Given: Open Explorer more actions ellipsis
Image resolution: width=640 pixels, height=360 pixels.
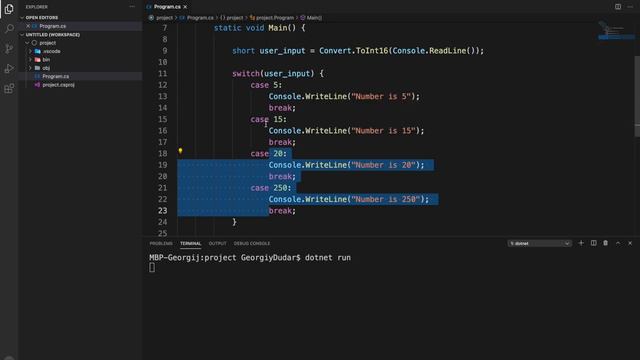Looking at the screenshot, I should (132, 7).
